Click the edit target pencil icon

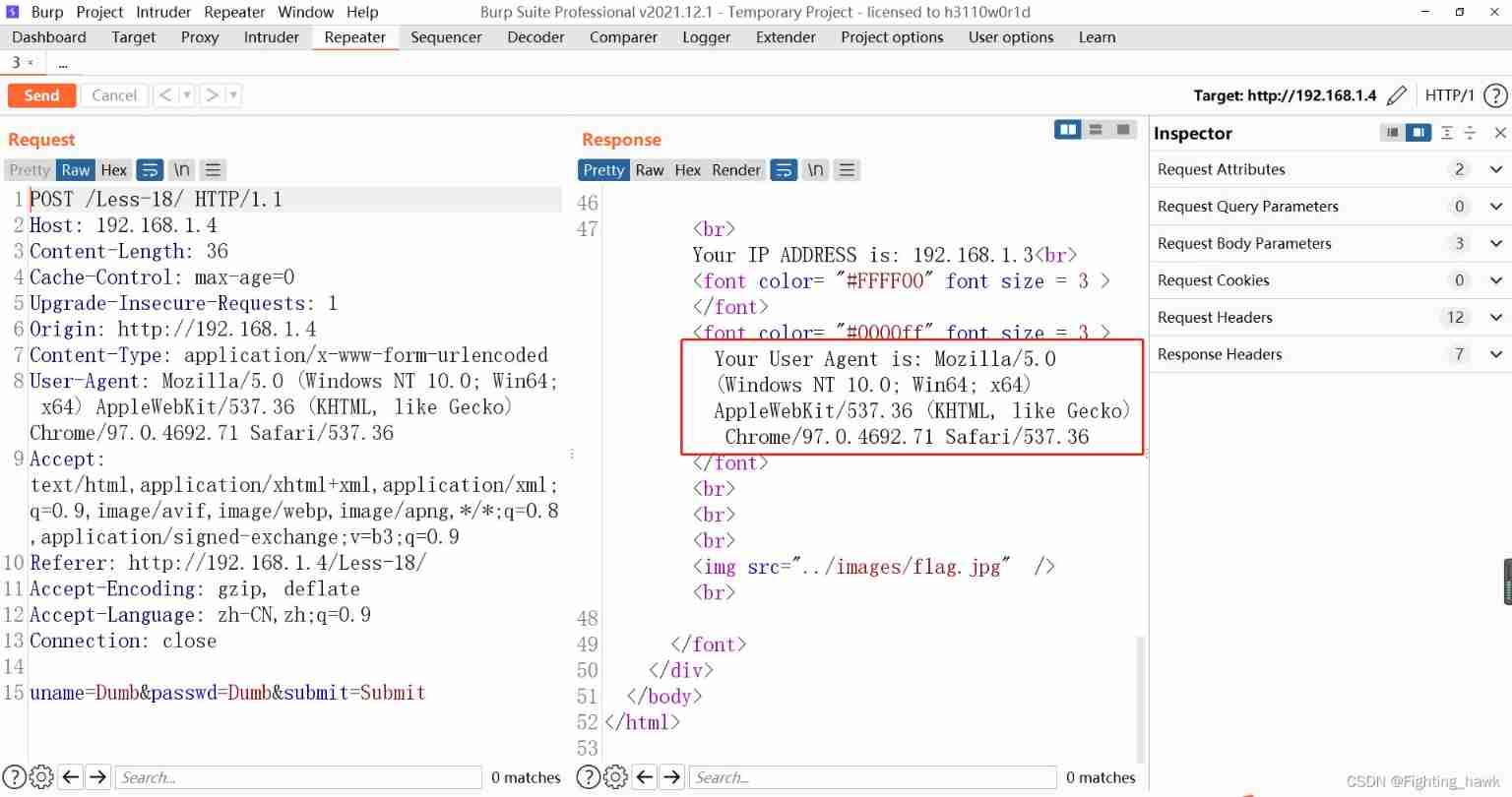click(1396, 95)
